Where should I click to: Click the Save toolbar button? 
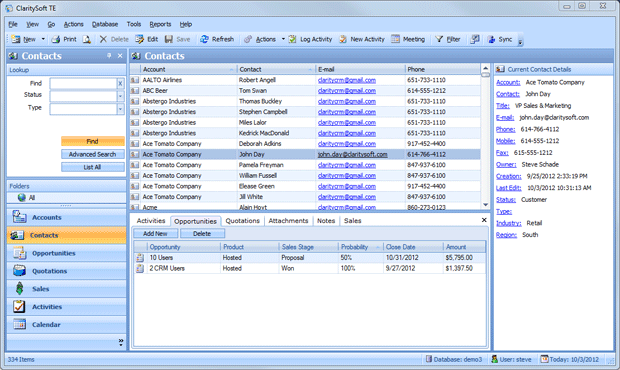pyautogui.click(x=178, y=39)
